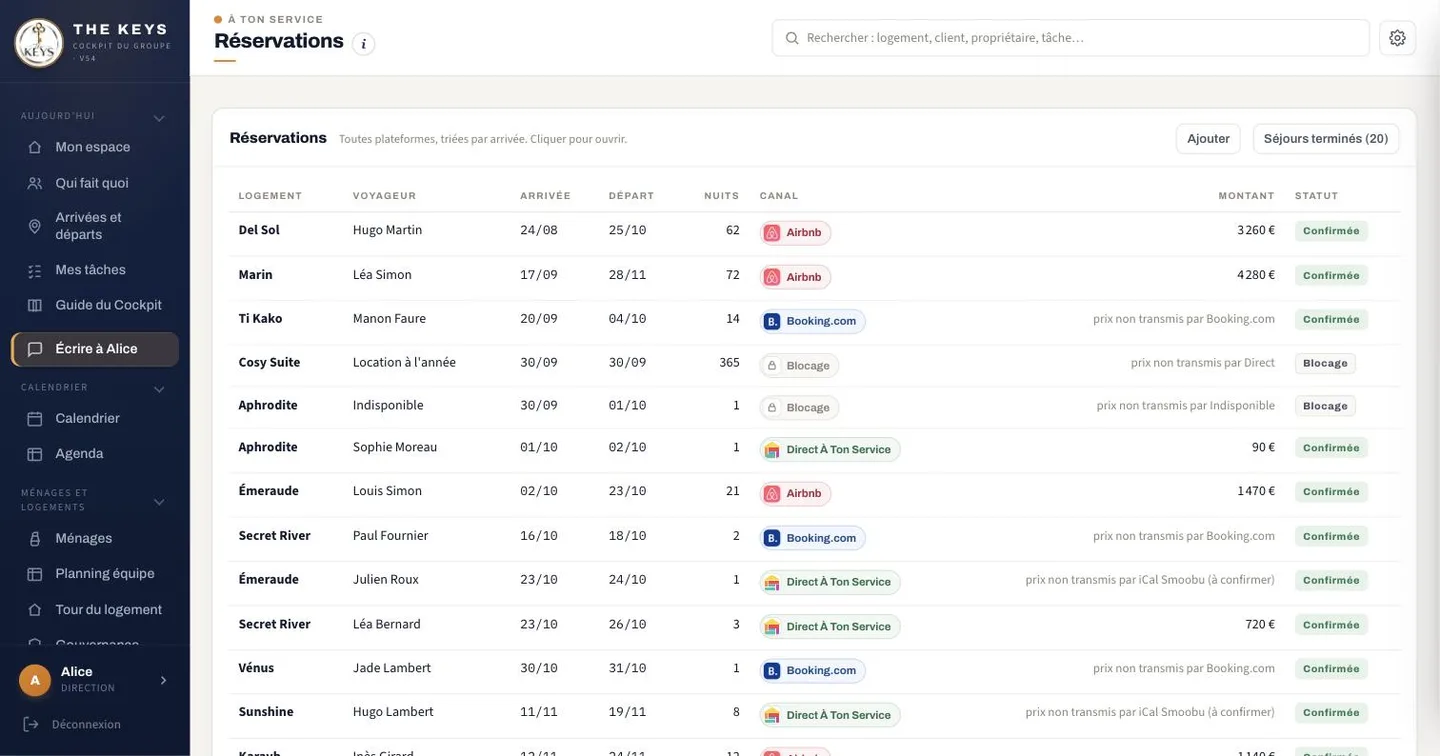Image resolution: width=1440 pixels, height=756 pixels.
Task: Click Confirmée status for Jade Lambert
Action: point(1331,669)
